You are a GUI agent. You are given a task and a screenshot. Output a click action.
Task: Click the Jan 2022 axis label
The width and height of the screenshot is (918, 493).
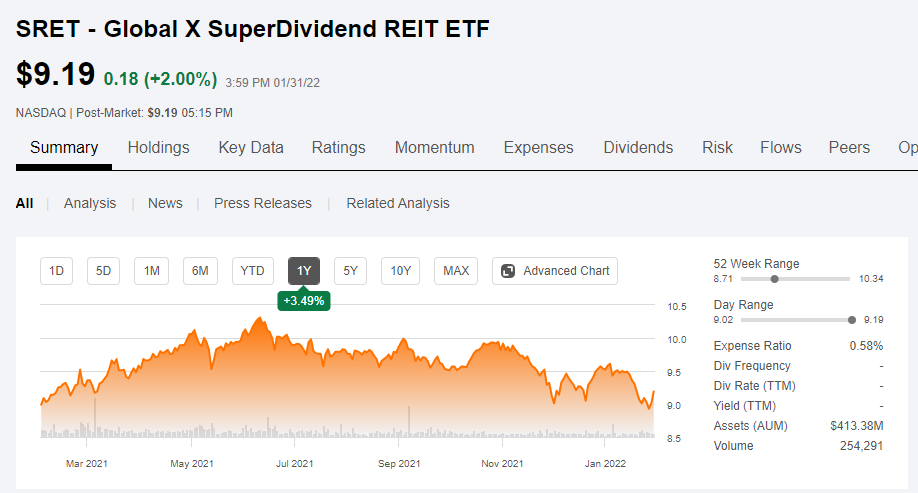click(605, 464)
